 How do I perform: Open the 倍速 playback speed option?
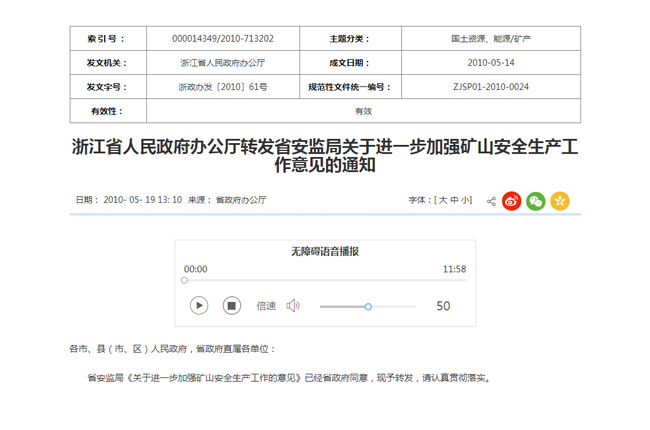click(x=265, y=306)
